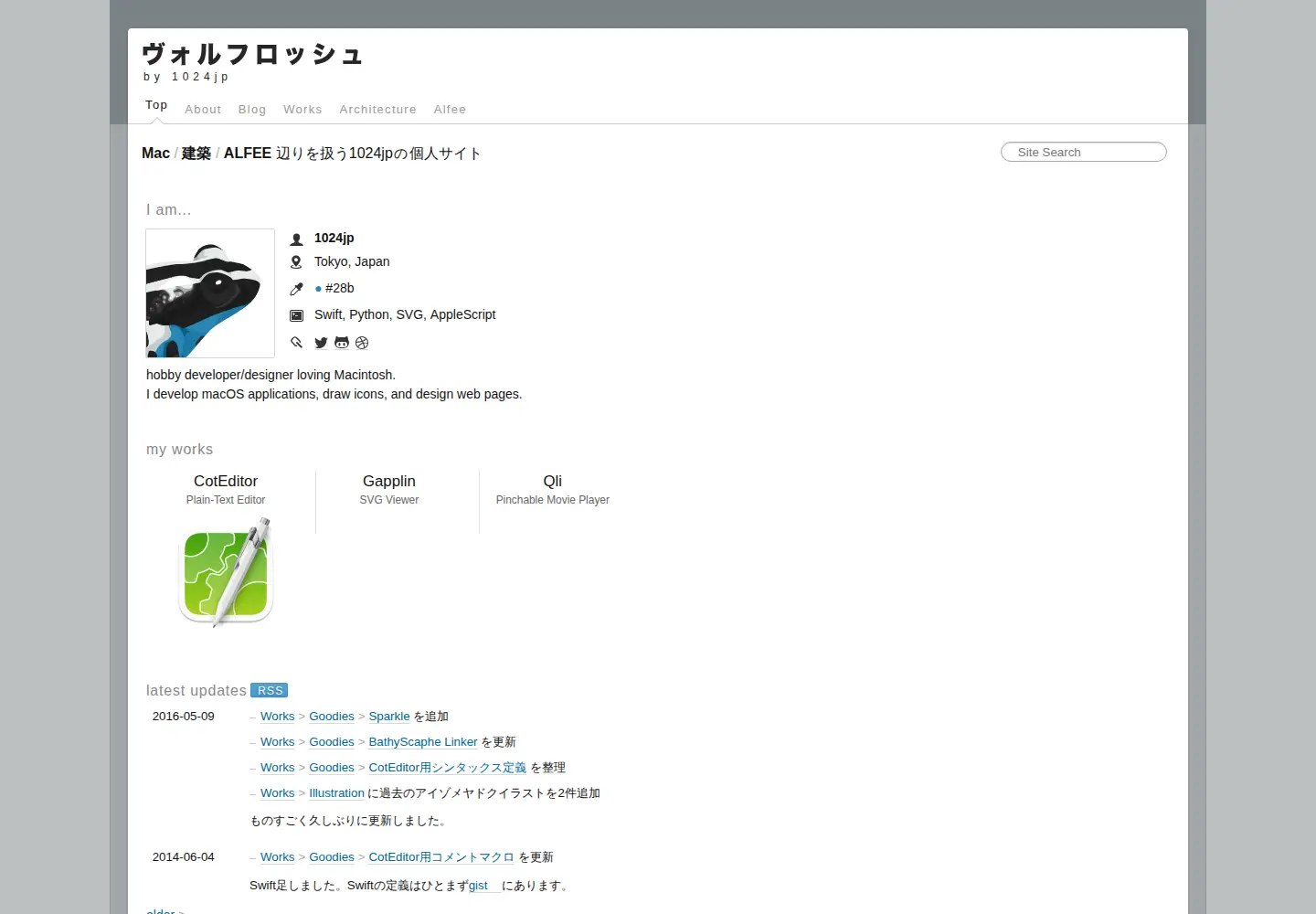Click the ヴォルフロッシュ site title
Screen dimensions: 1316x914
coord(253,54)
